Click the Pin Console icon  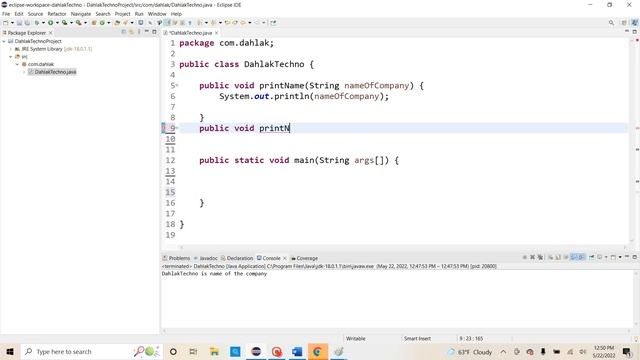591,257
